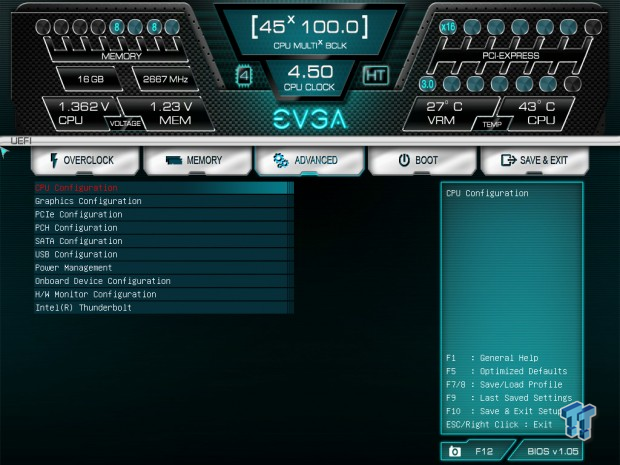Open USB Configuration entry
Screen dimensions: 620x465
coord(164,255)
